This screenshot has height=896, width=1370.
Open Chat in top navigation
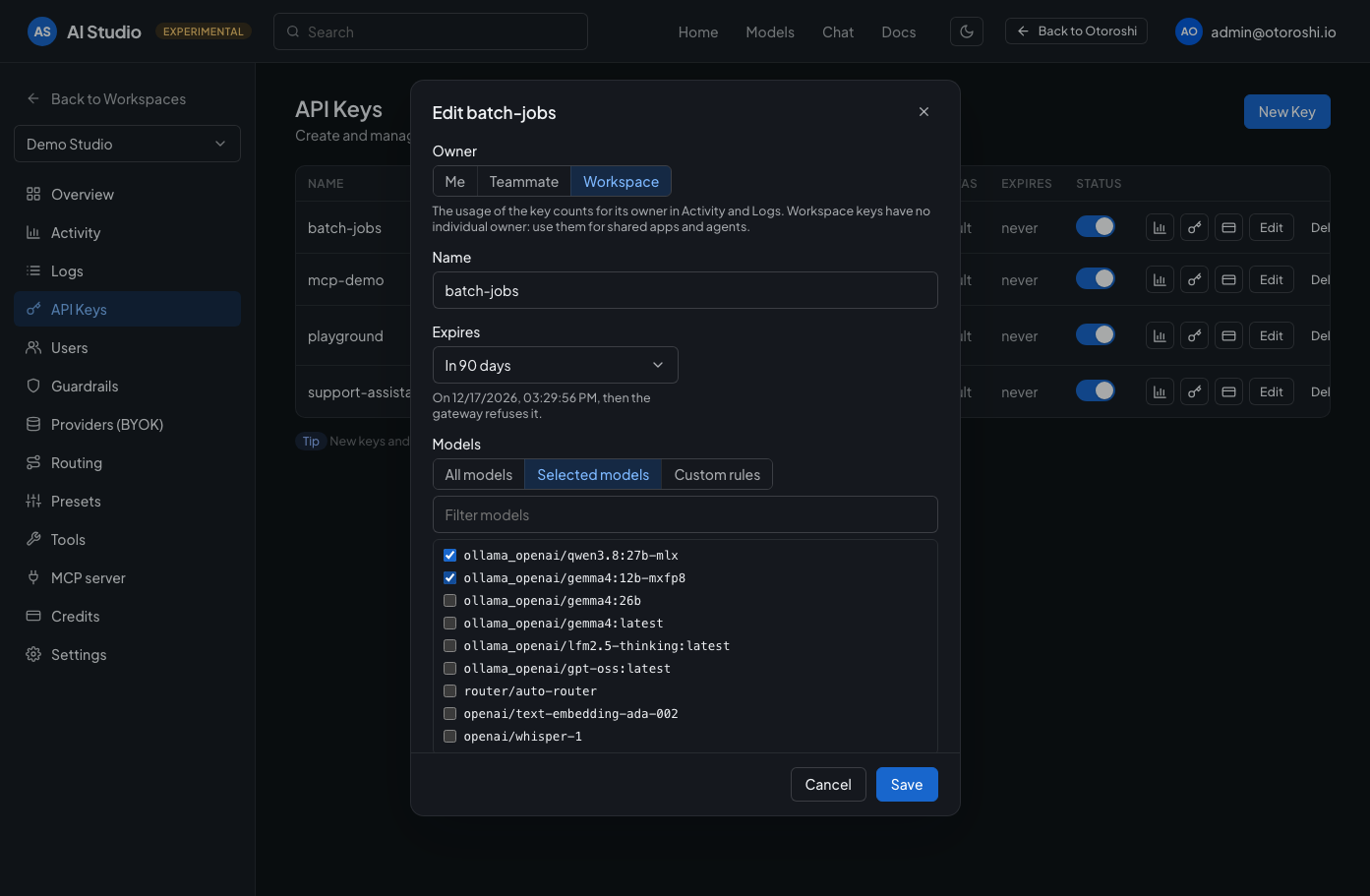pos(838,31)
